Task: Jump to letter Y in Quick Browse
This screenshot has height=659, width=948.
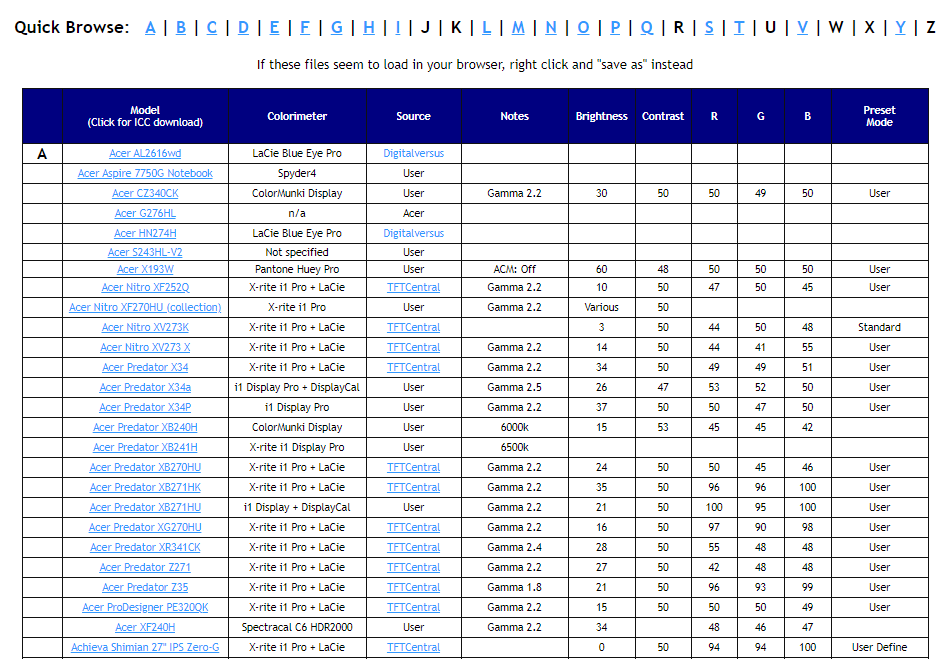Action: coord(900,28)
